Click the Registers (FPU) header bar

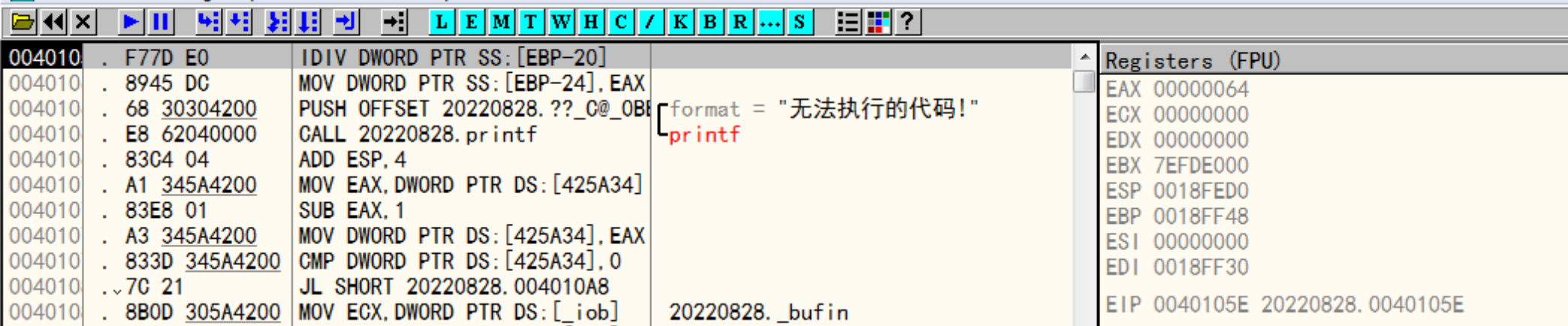[x=1334, y=60]
